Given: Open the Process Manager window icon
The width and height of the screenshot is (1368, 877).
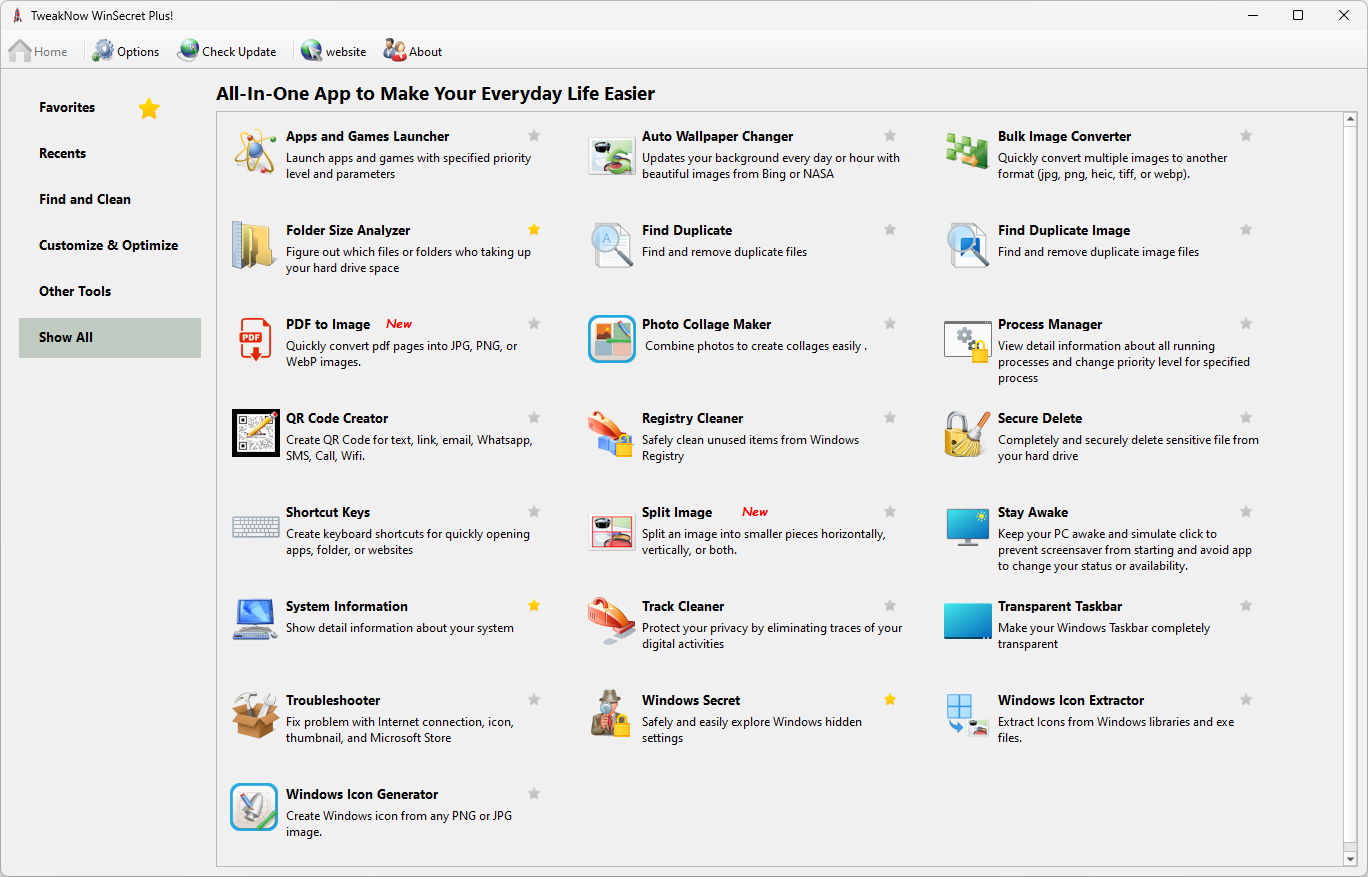Looking at the screenshot, I should (x=967, y=340).
